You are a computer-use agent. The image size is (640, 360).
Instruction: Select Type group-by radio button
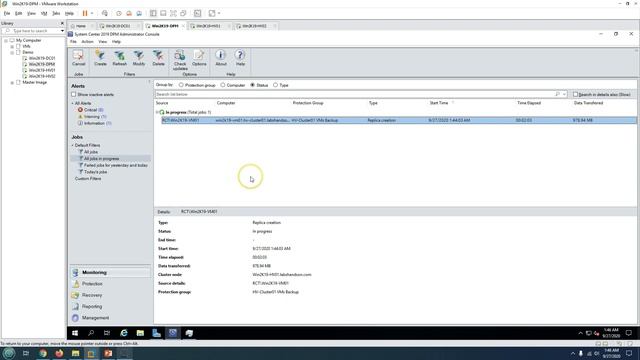click(x=276, y=85)
